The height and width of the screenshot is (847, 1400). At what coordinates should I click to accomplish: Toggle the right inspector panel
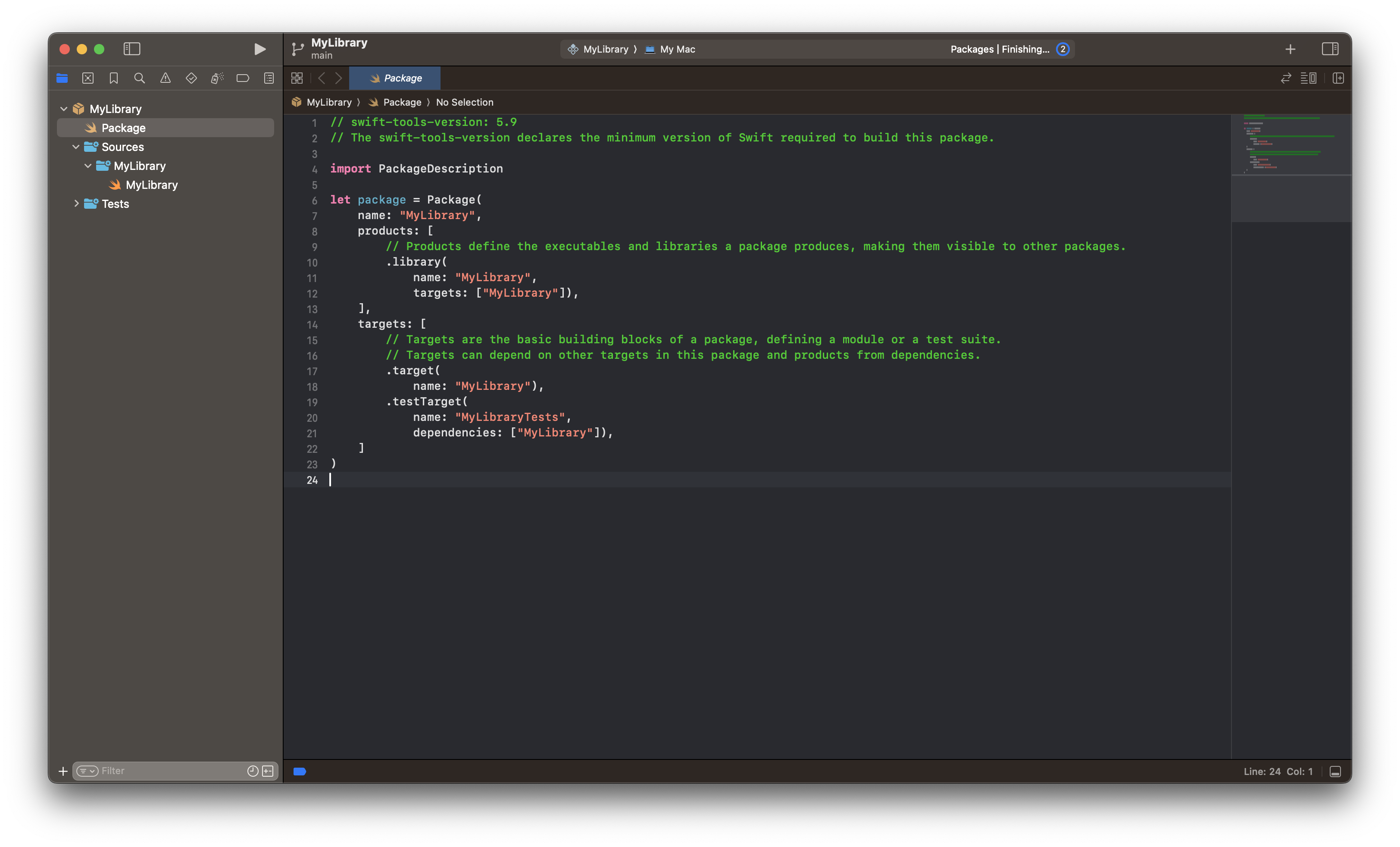coord(1330,50)
